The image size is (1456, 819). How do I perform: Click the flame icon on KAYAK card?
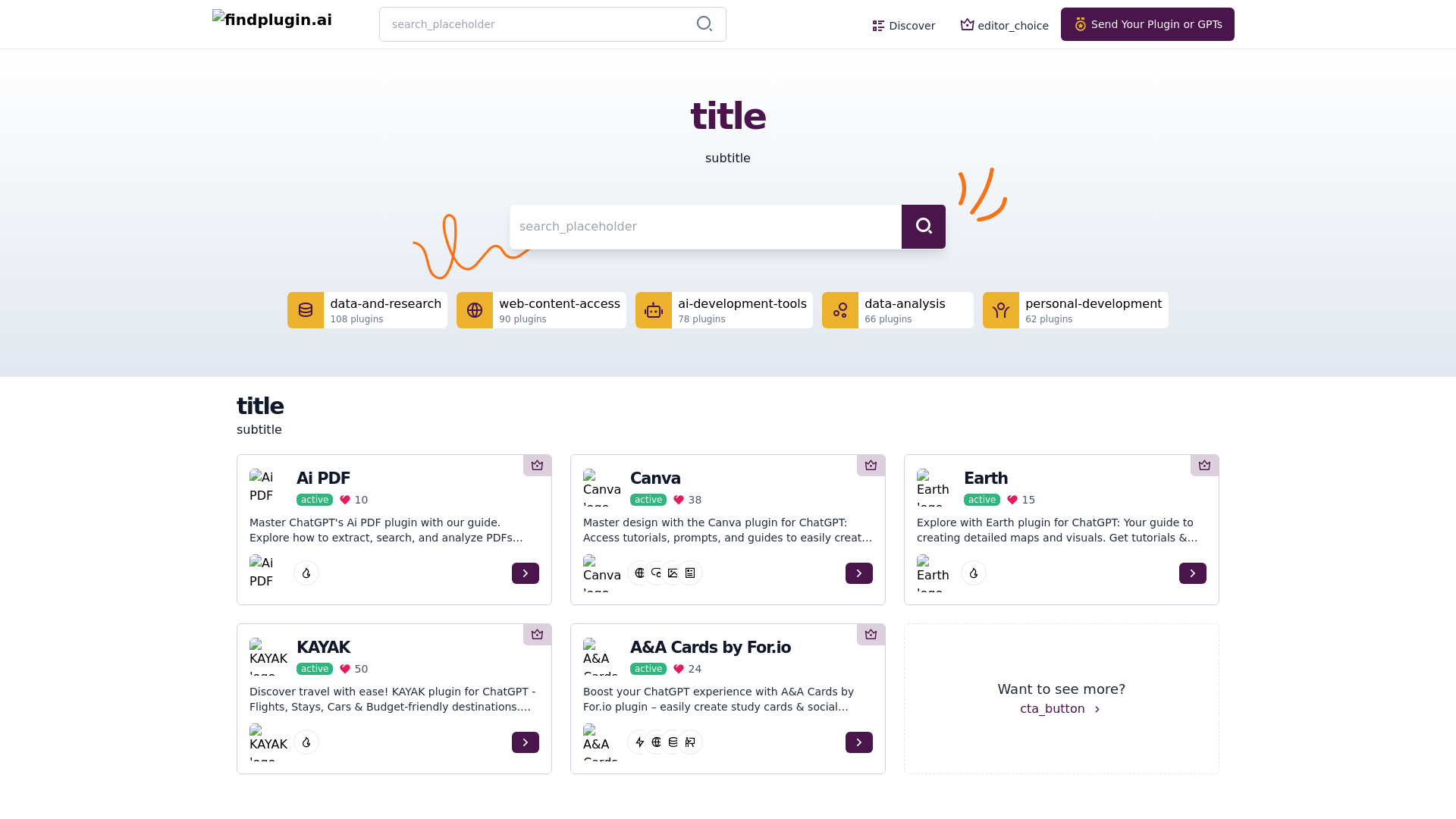click(306, 742)
